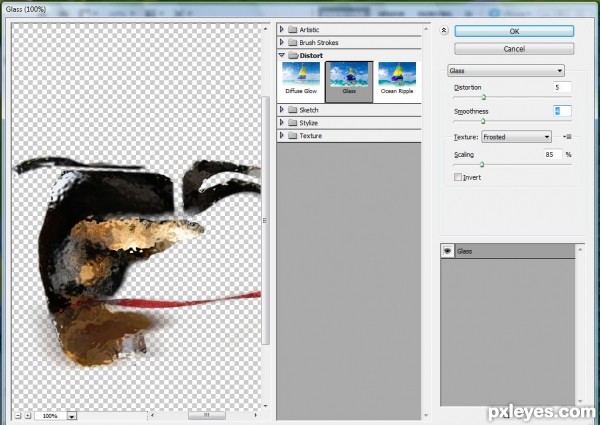This screenshot has height=425, width=600.
Task: Click the Smoothness value field
Action: [x=562, y=111]
